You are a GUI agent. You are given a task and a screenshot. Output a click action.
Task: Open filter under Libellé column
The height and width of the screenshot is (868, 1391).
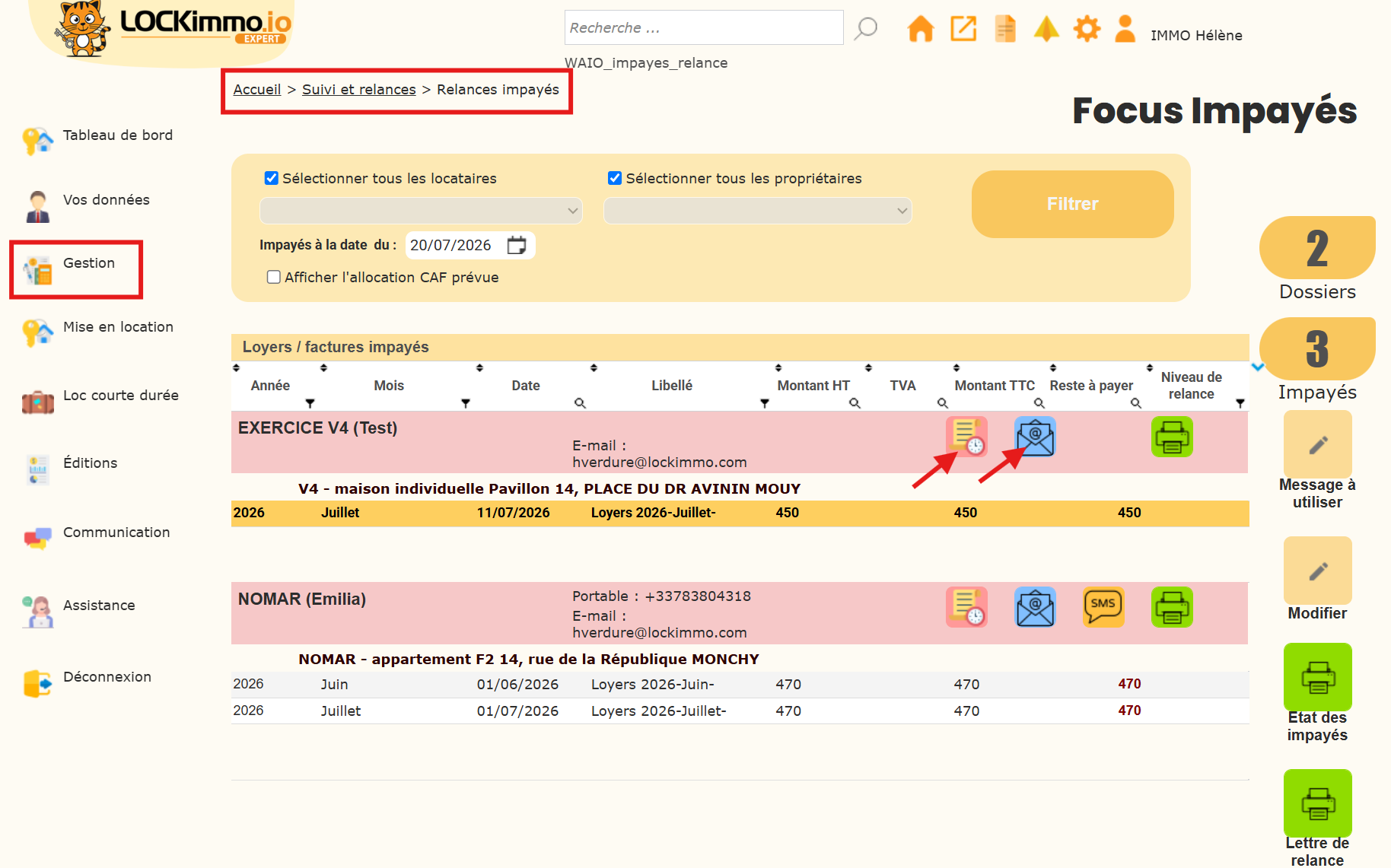click(765, 403)
